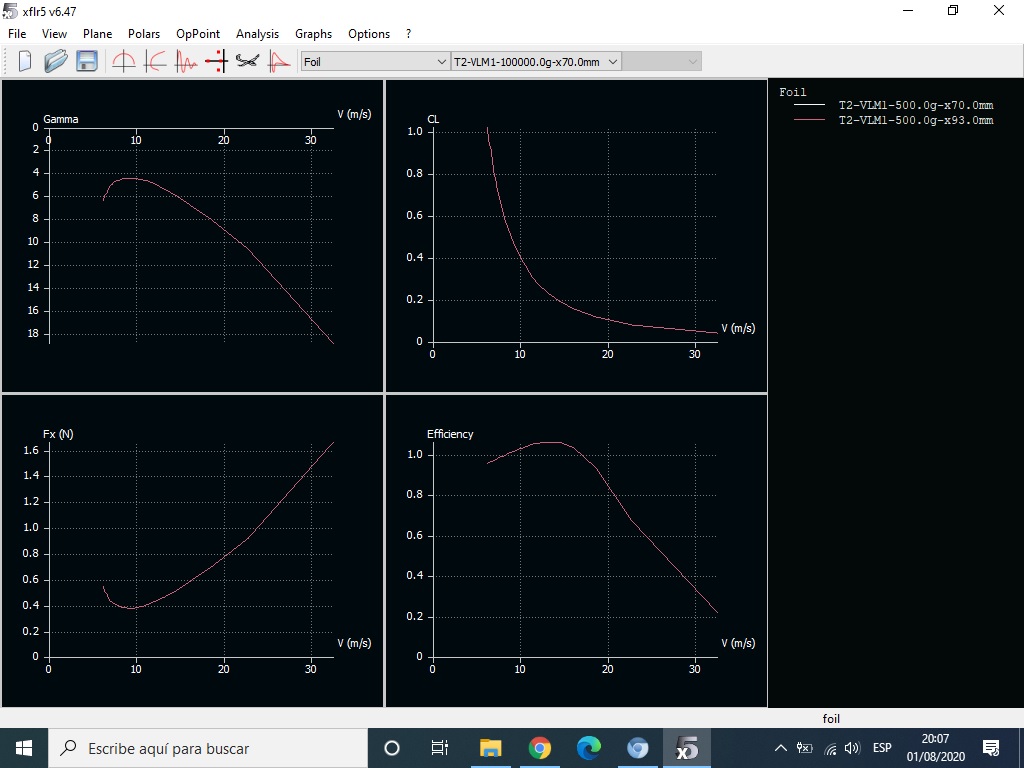The height and width of the screenshot is (768, 1024).
Task: Select the Efficiency vs V graph
Action: point(576,551)
